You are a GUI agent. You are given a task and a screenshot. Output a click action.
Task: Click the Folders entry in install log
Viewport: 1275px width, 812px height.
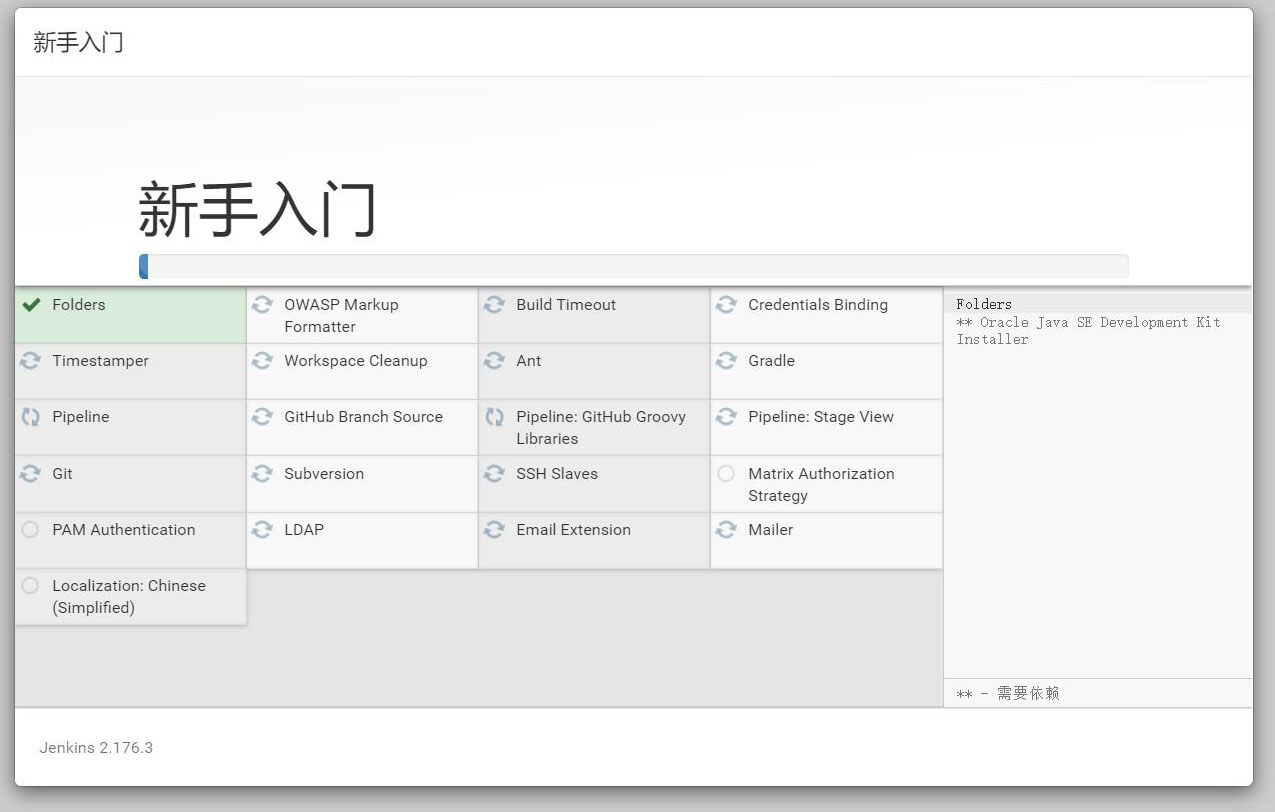(x=984, y=304)
